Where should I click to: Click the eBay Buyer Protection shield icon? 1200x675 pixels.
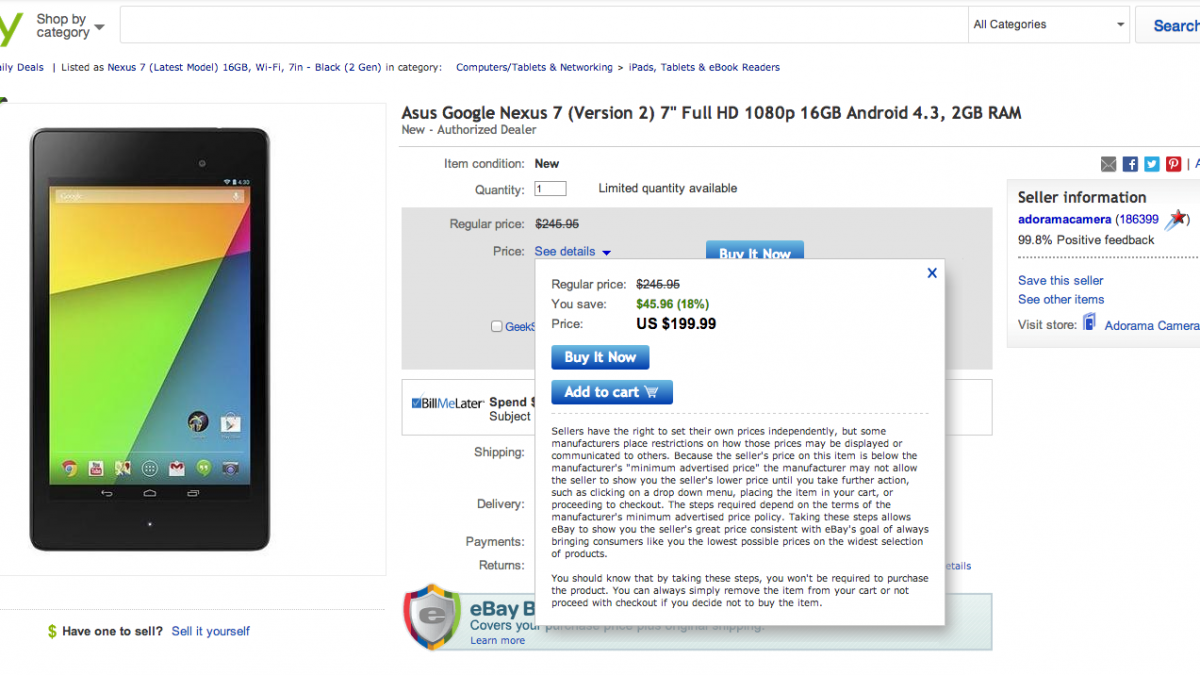pyautogui.click(x=432, y=616)
